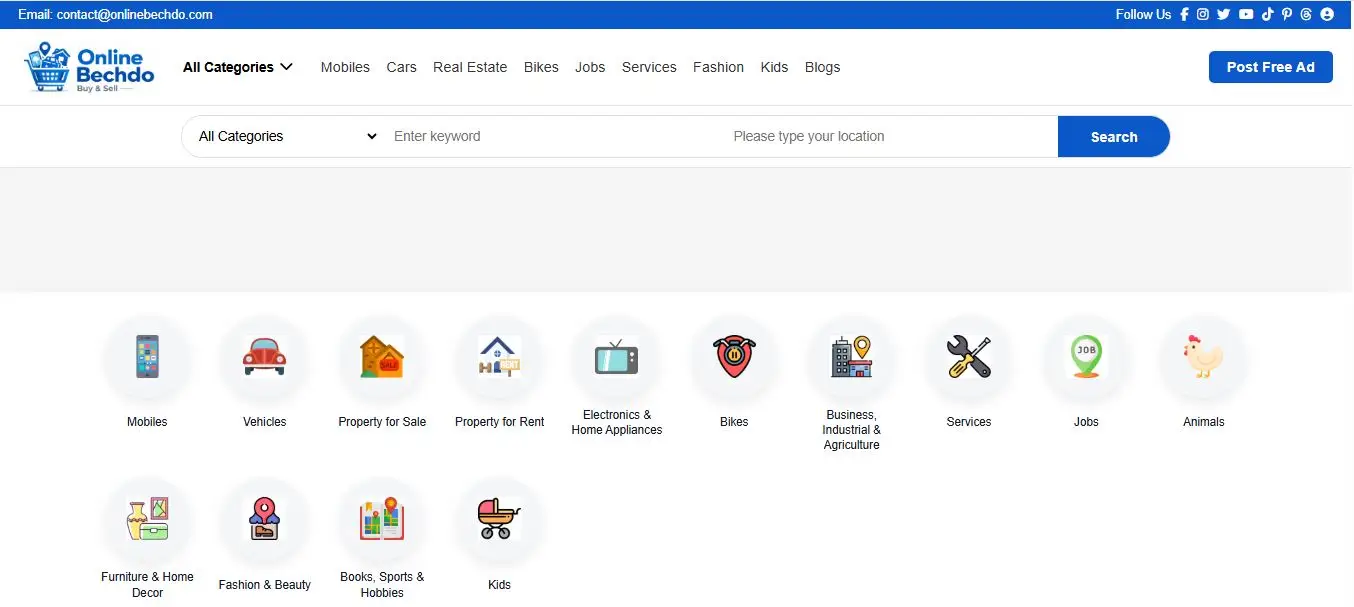Click the Online Bechdo logo
Screen dimensions: 1354x607
(x=89, y=67)
